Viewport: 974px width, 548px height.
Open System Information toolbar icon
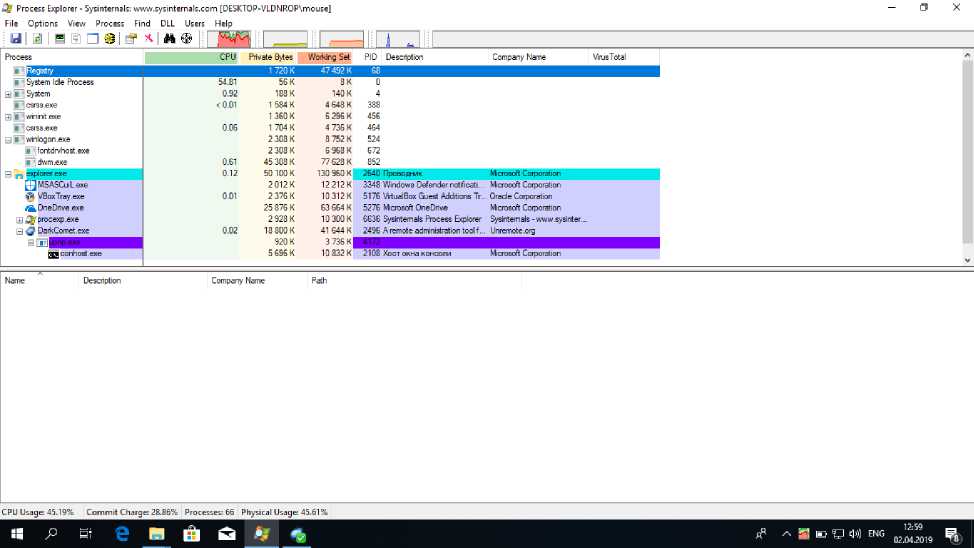tap(60, 39)
